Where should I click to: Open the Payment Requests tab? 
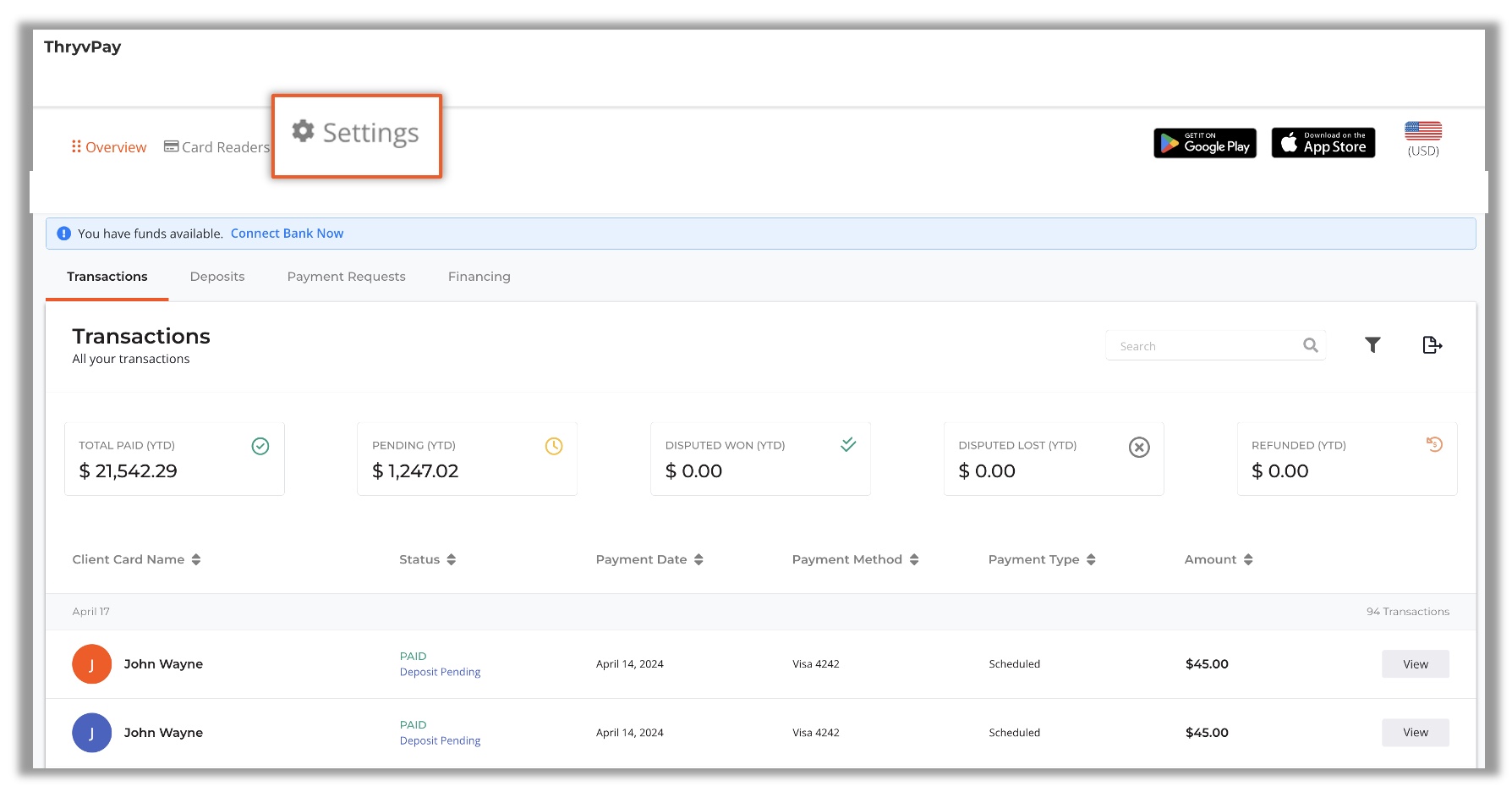coord(346,277)
